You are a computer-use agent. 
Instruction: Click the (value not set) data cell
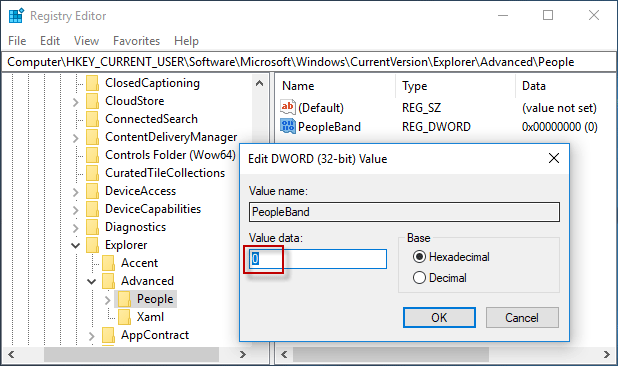click(x=559, y=108)
